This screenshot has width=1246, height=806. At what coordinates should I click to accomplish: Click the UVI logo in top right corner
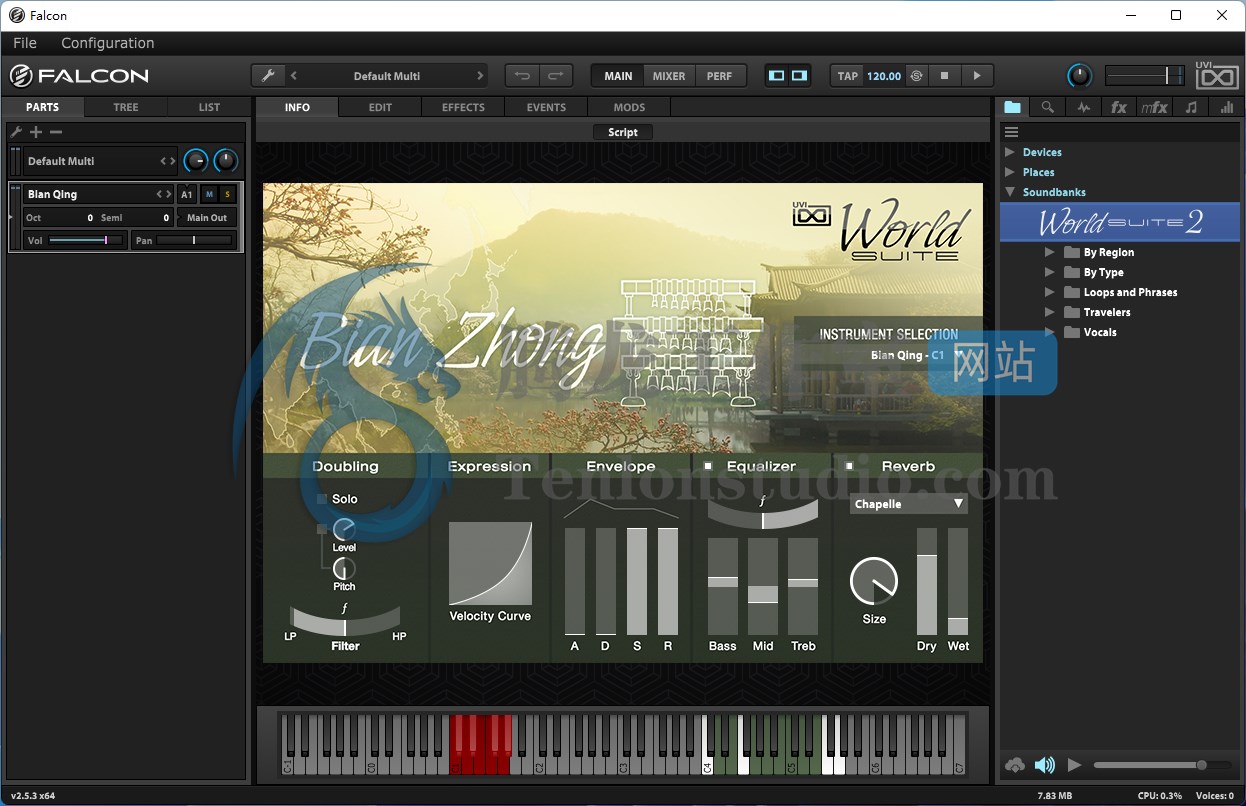tap(1217, 76)
